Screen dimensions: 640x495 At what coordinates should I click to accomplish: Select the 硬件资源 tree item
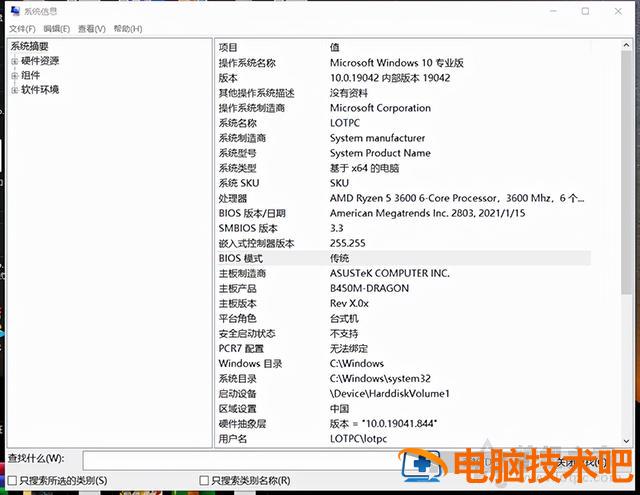[40, 61]
